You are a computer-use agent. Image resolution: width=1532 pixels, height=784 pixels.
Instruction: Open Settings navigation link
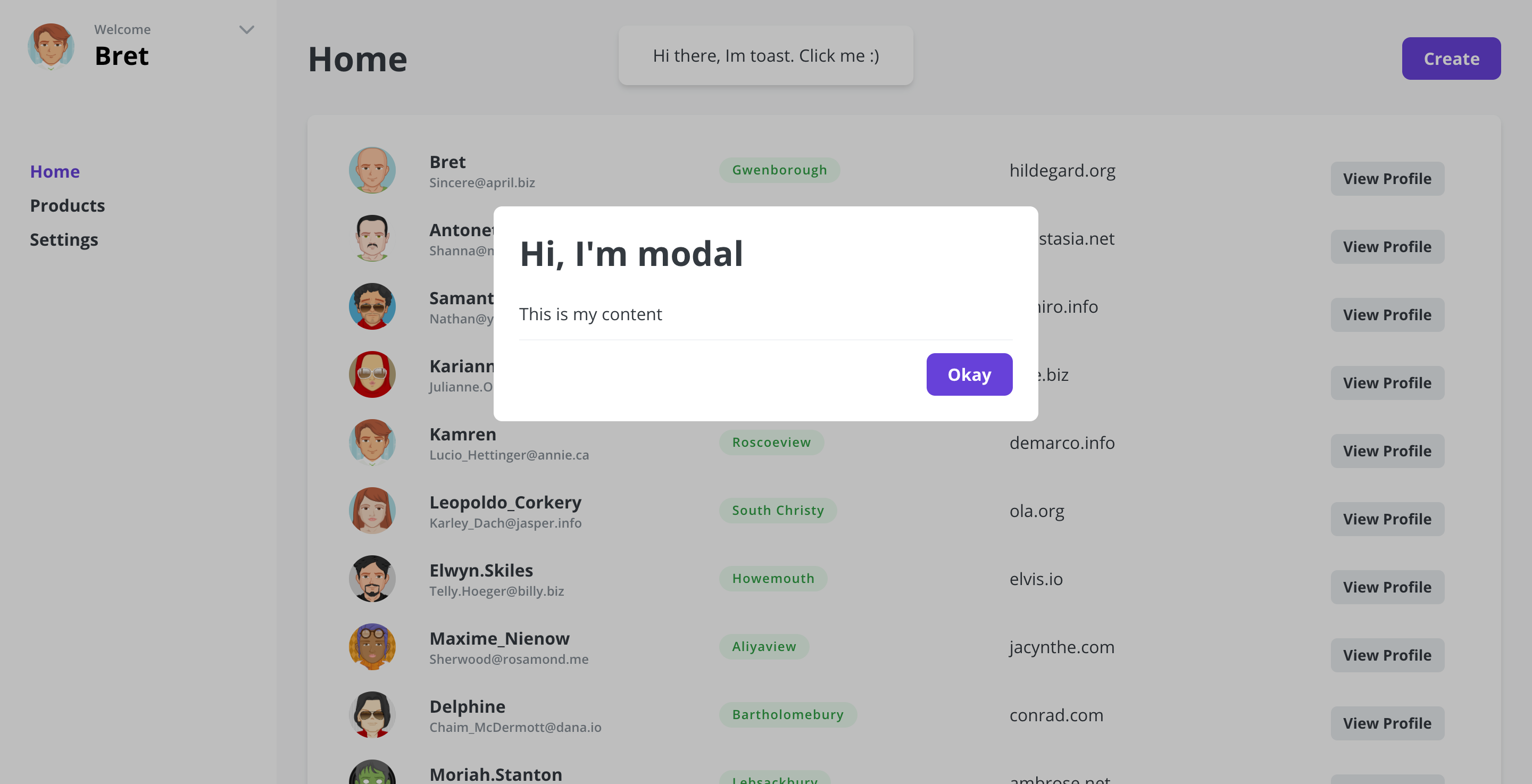(x=64, y=239)
